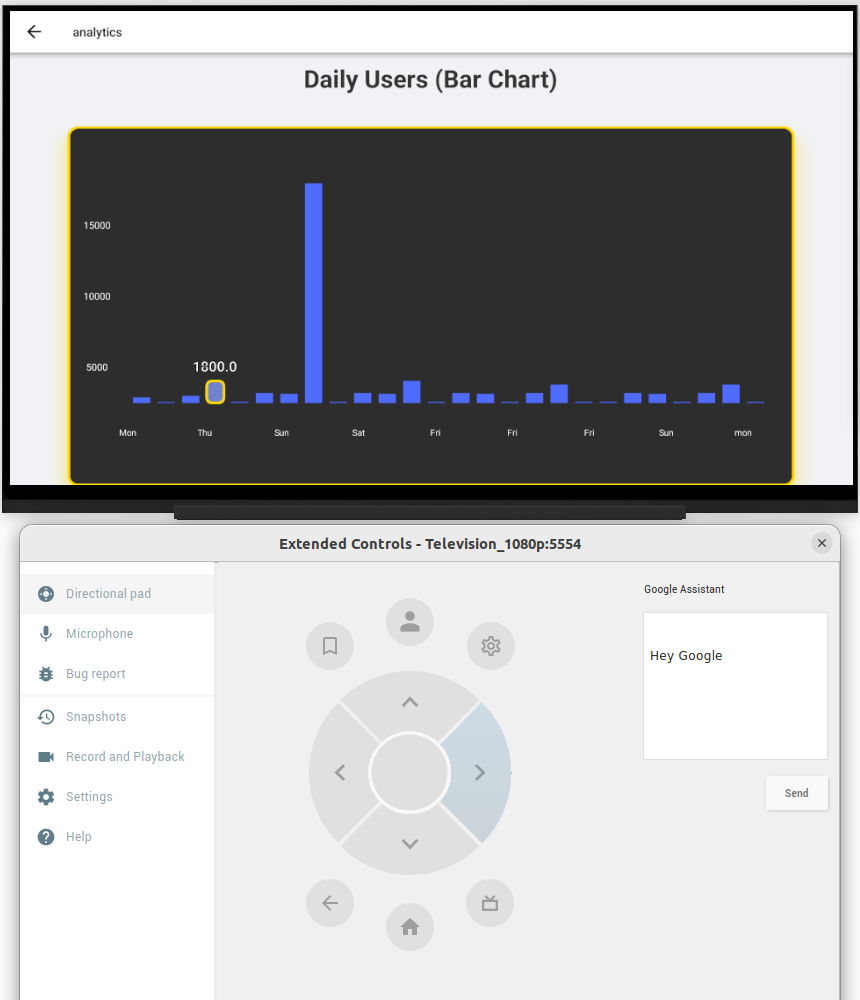Select the highlighted Thu bar on the chart
This screenshot has height=1000, width=860.
tap(214, 393)
